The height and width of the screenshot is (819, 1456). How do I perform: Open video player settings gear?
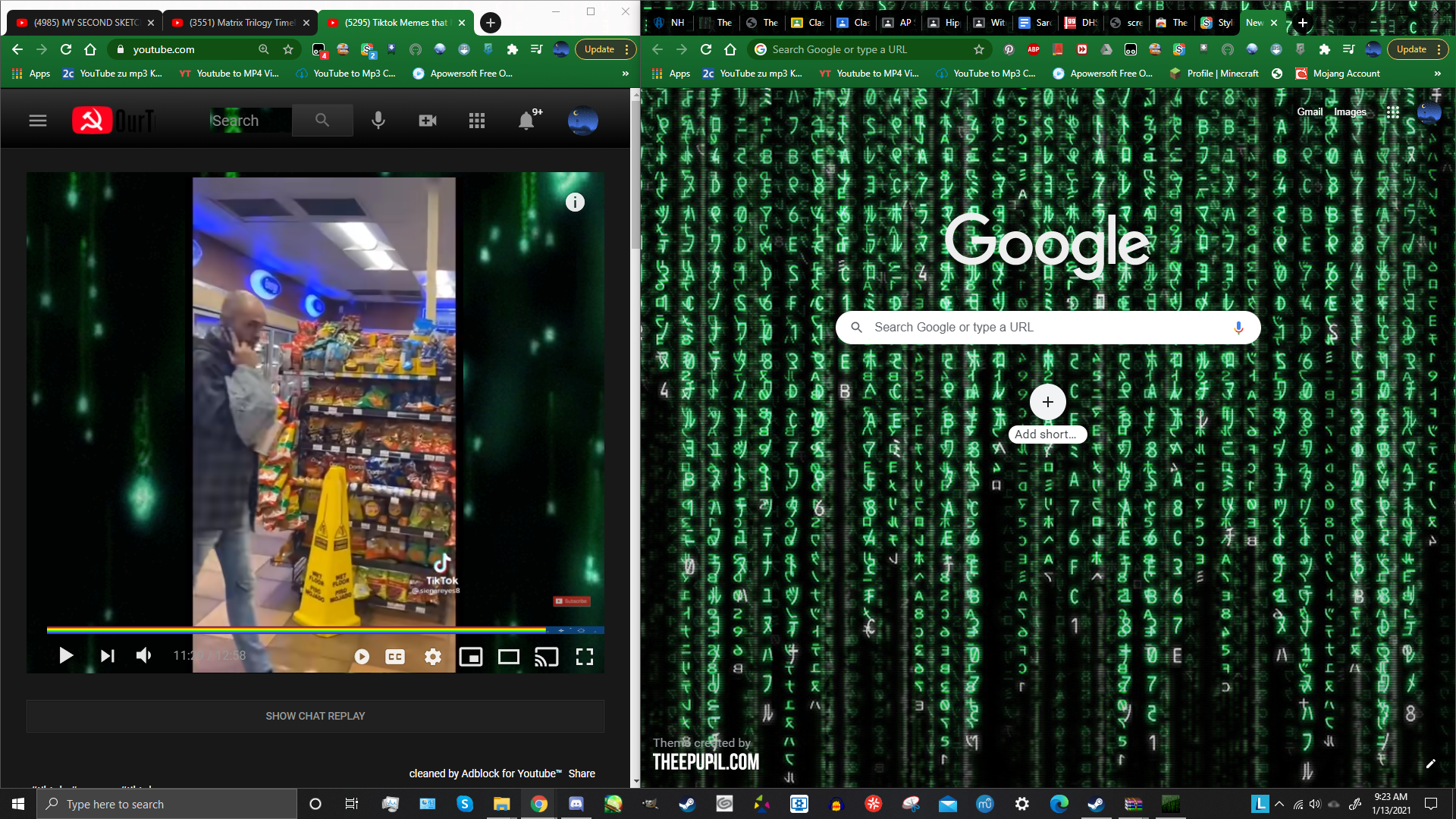pos(433,657)
